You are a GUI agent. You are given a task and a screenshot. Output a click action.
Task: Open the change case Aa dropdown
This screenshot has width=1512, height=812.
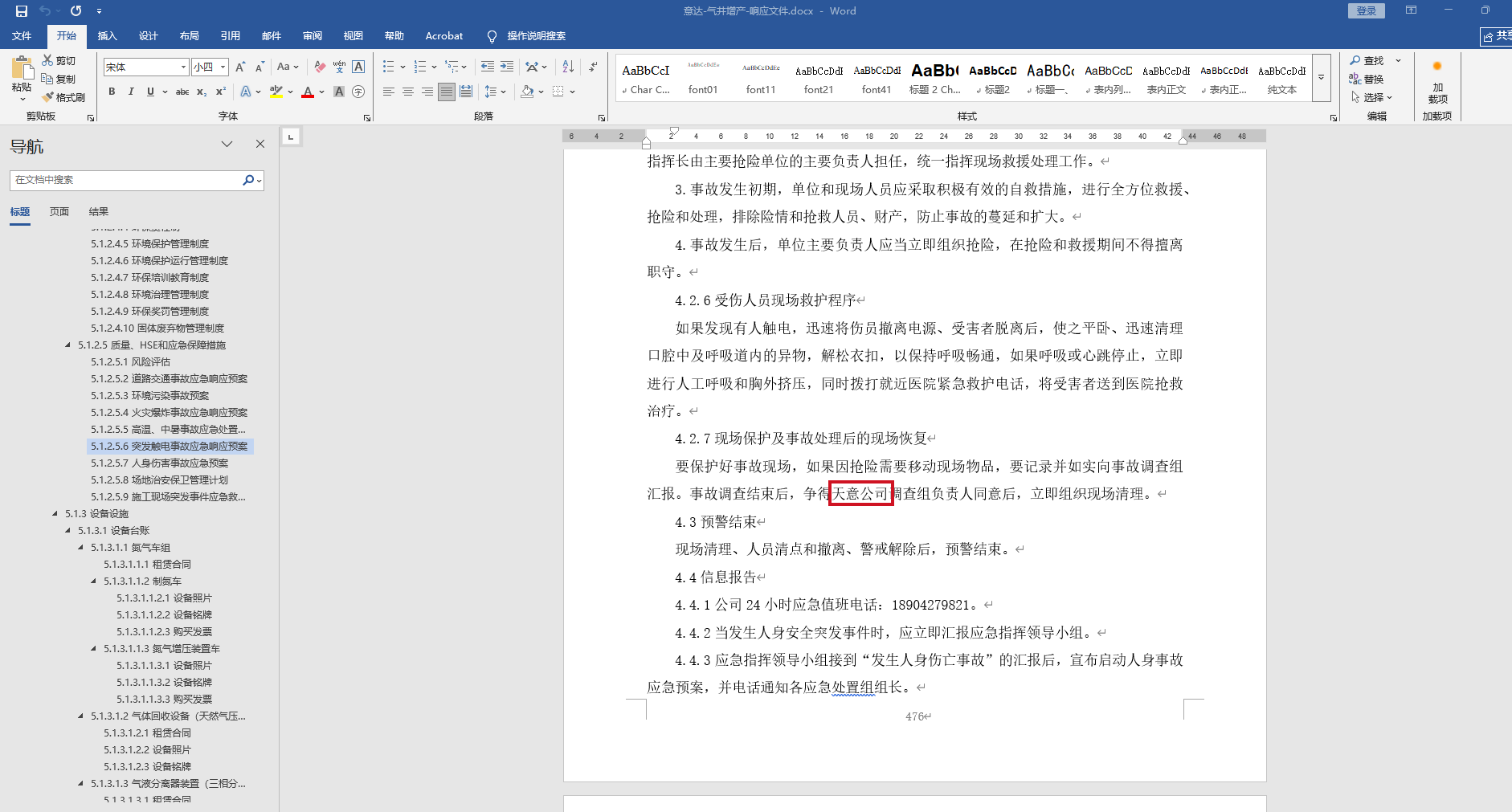coord(287,67)
